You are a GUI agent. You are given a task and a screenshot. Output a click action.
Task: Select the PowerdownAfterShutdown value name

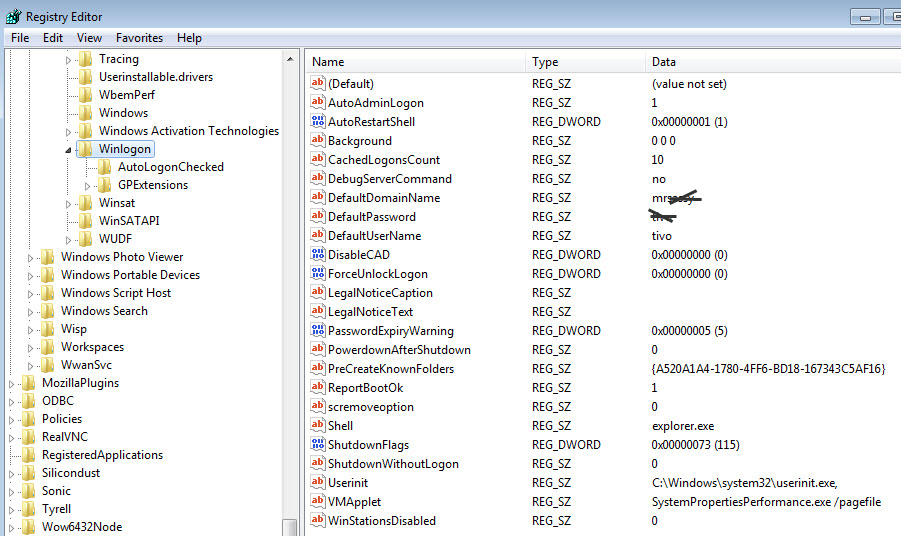(399, 350)
